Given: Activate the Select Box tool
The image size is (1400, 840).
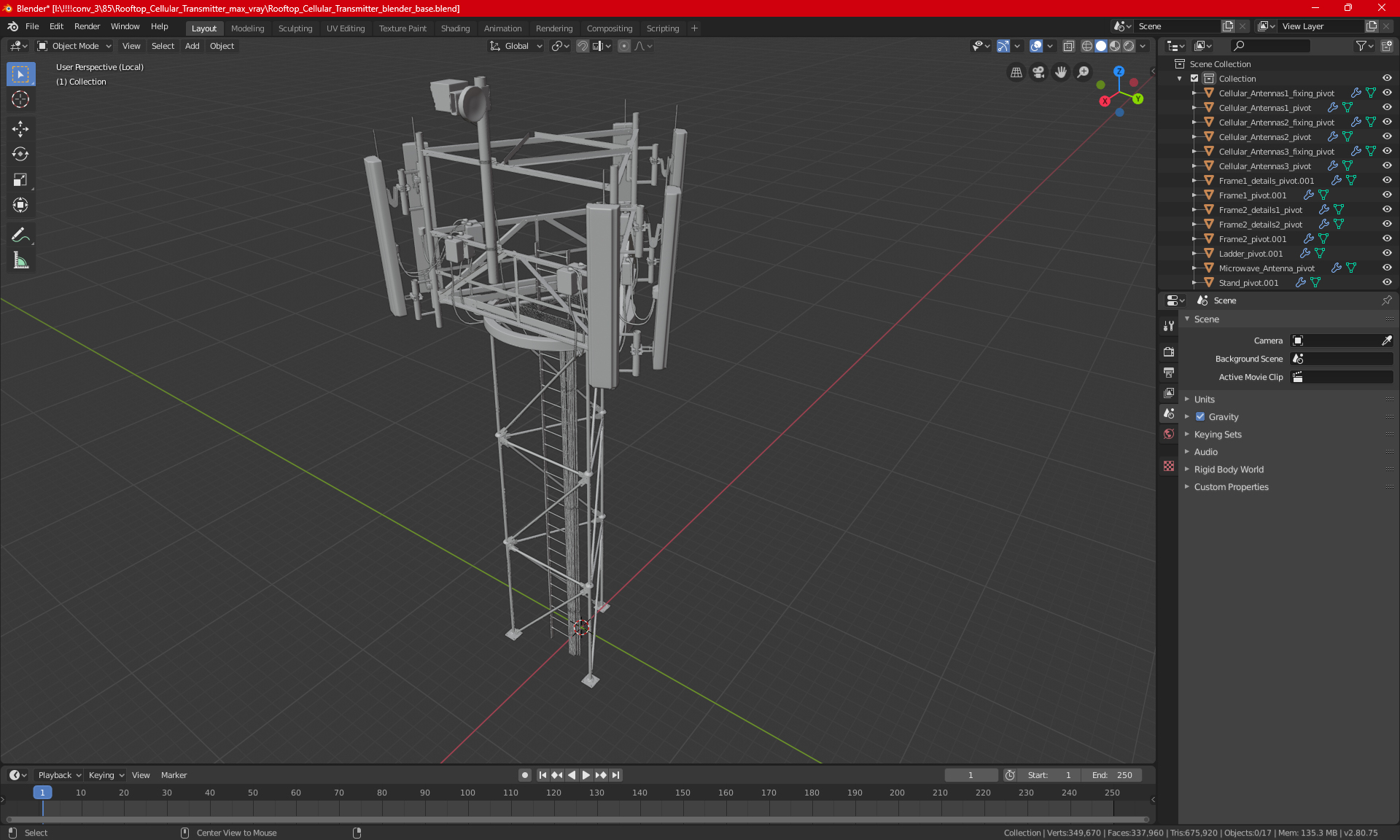Looking at the screenshot, I should click(20, 74).
